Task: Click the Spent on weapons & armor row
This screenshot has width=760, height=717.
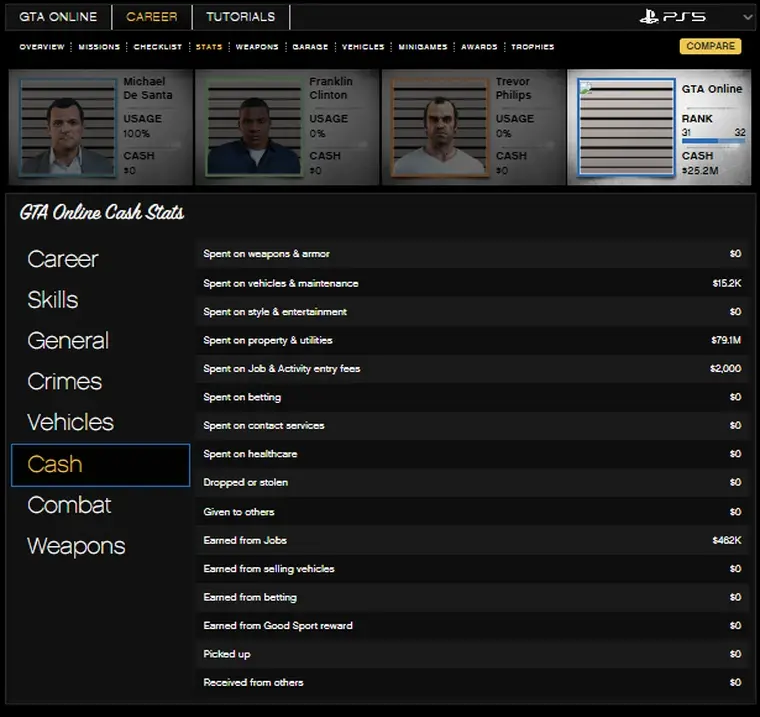Action: point(472,254)
